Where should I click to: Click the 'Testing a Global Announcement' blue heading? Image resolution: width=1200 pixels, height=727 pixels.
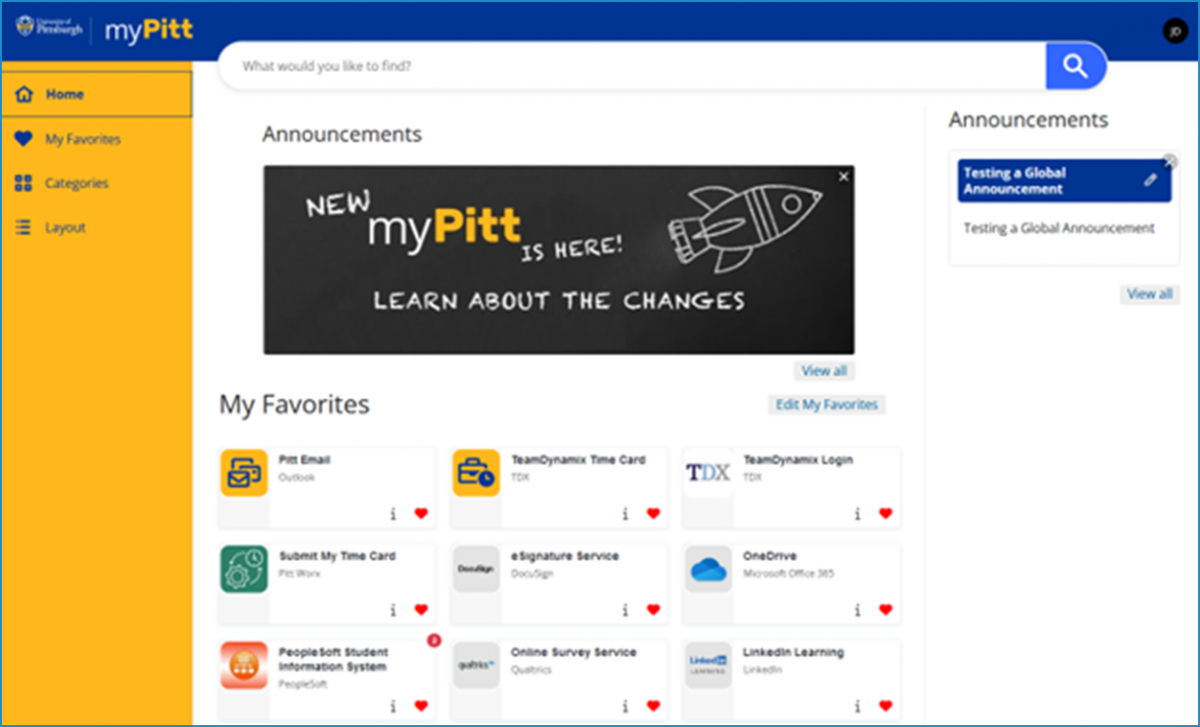1013,181
